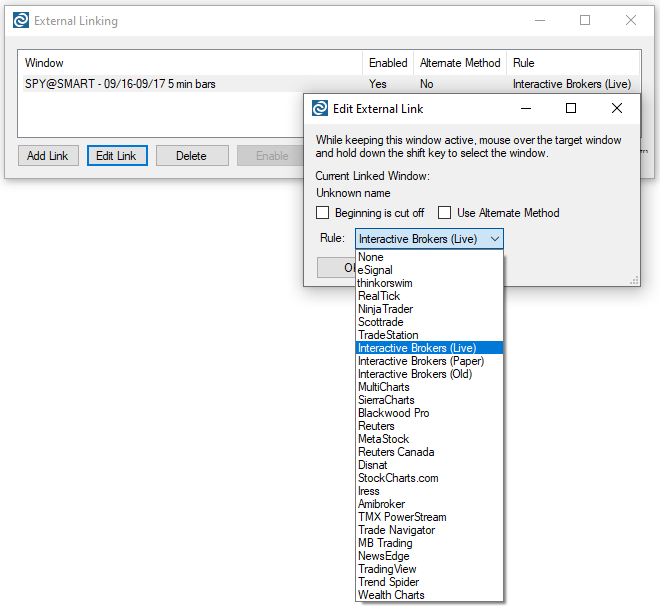Click the Add Link button

(48, 156)
